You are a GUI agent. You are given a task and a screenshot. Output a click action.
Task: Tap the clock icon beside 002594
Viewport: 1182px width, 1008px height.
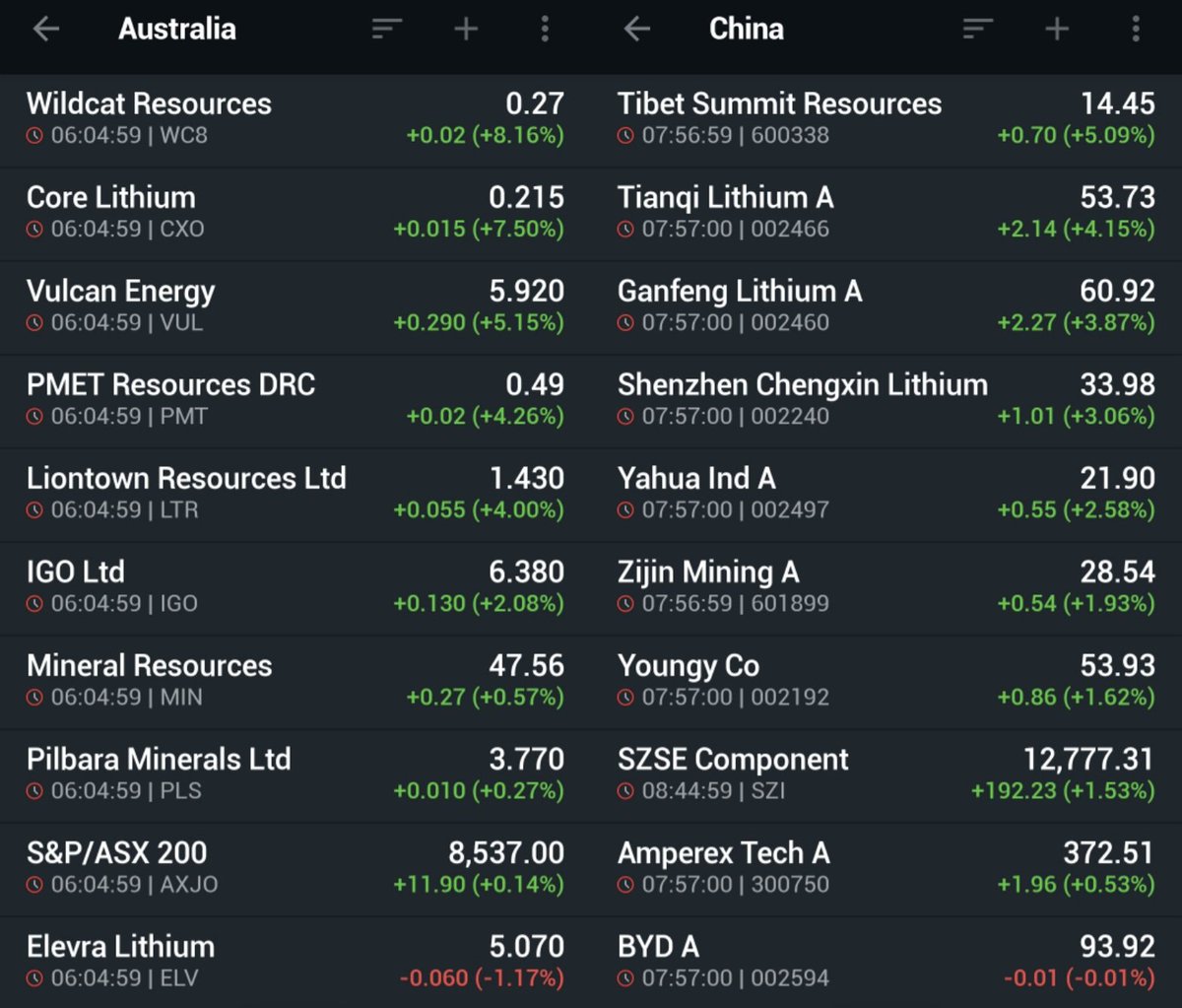626,978
